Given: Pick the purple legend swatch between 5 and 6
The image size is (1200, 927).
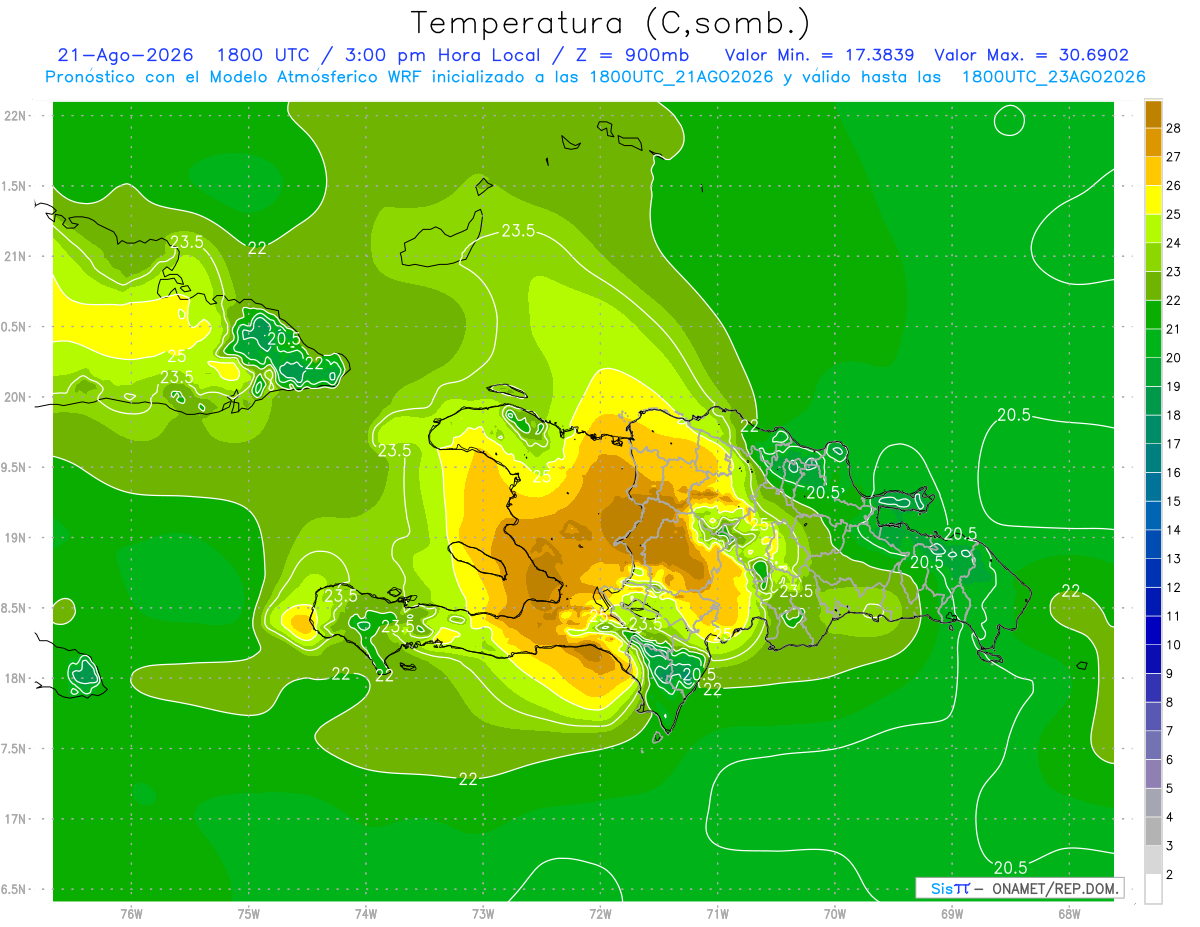Looking at the screenshot, I should click(x=1153, y=774).
